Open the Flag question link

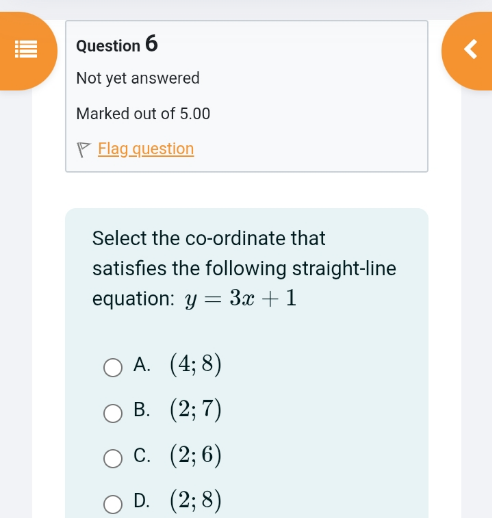[x=146, y=149]
